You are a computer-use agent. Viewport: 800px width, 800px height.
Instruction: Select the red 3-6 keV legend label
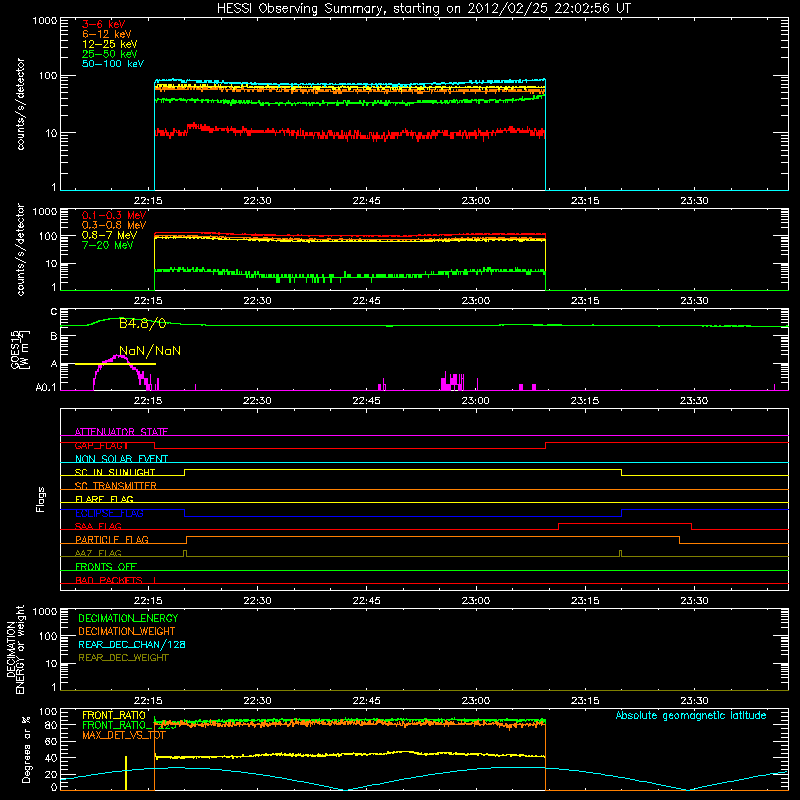point(104,24)
